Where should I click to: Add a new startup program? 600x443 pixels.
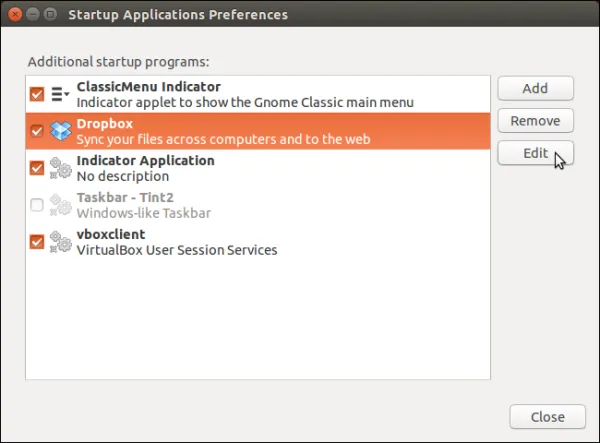pyautogui.click(x=535, y=88)
